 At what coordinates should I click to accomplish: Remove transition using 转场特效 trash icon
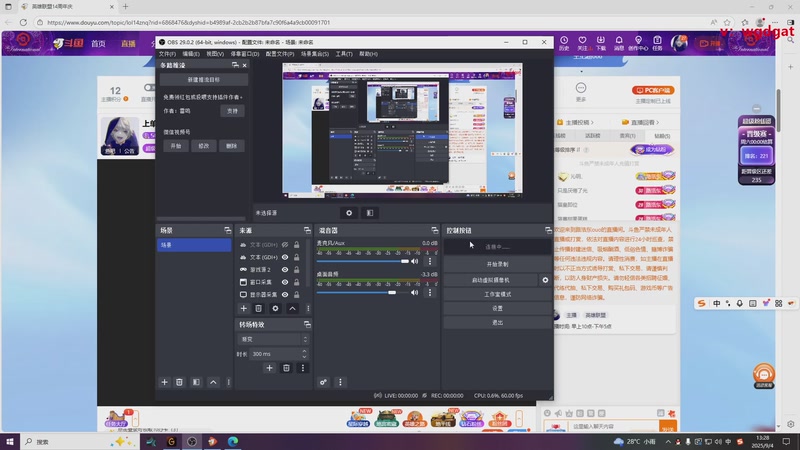(286, 368)
